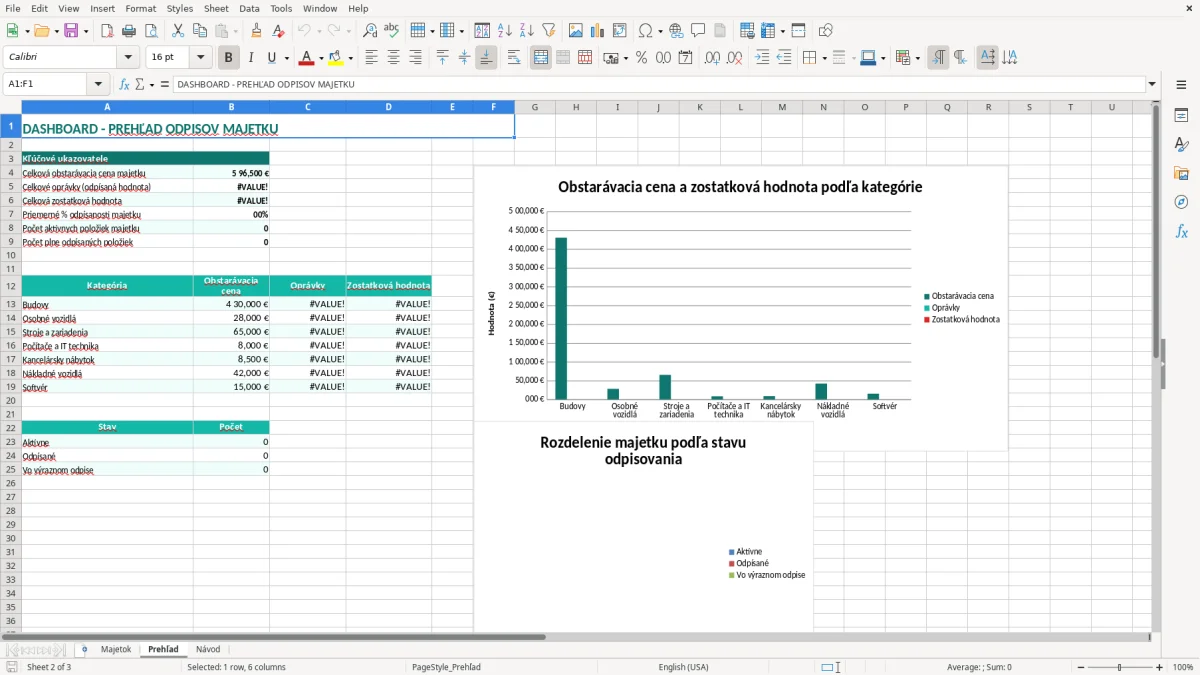1200x675 pixels.
Task: Open Function Wizard fx icon
Action: (x=124, y=84)
